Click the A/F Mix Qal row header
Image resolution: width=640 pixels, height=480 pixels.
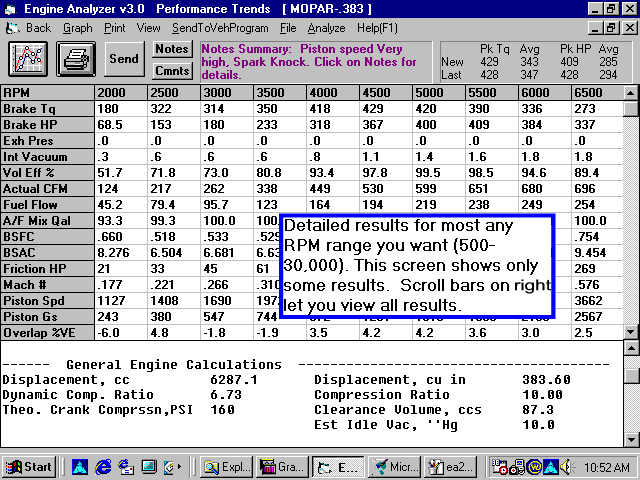pos(47,221)
